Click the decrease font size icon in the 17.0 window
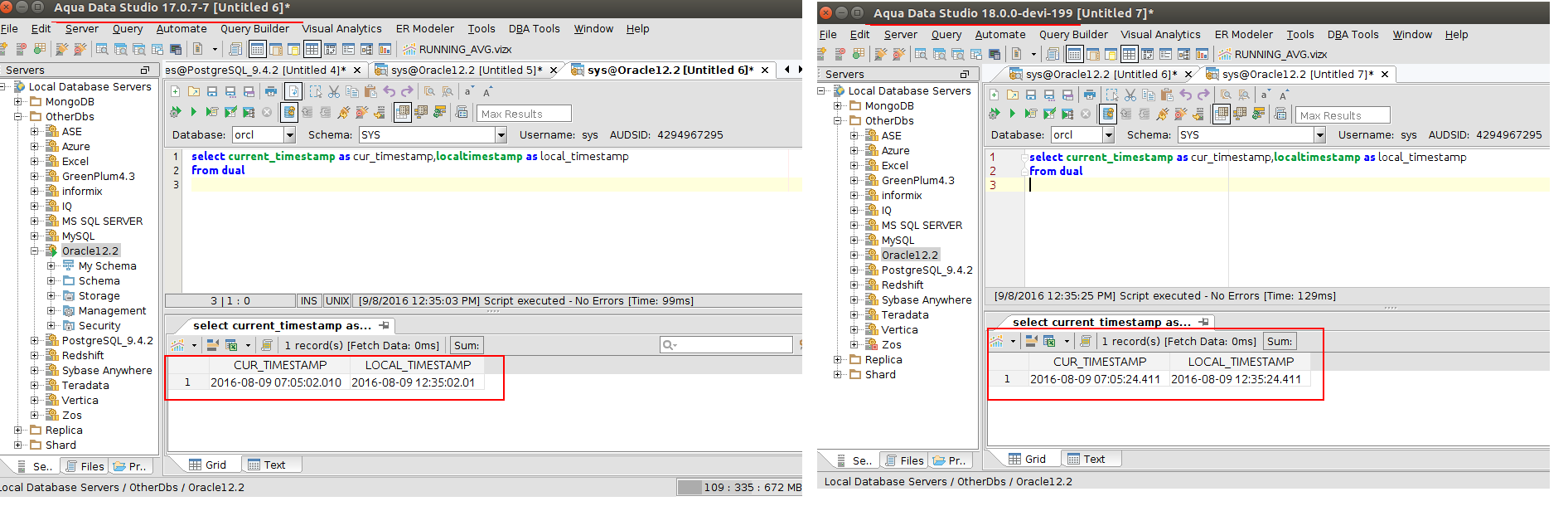This screenshot has height=511, width=1568. pos(469,91)
